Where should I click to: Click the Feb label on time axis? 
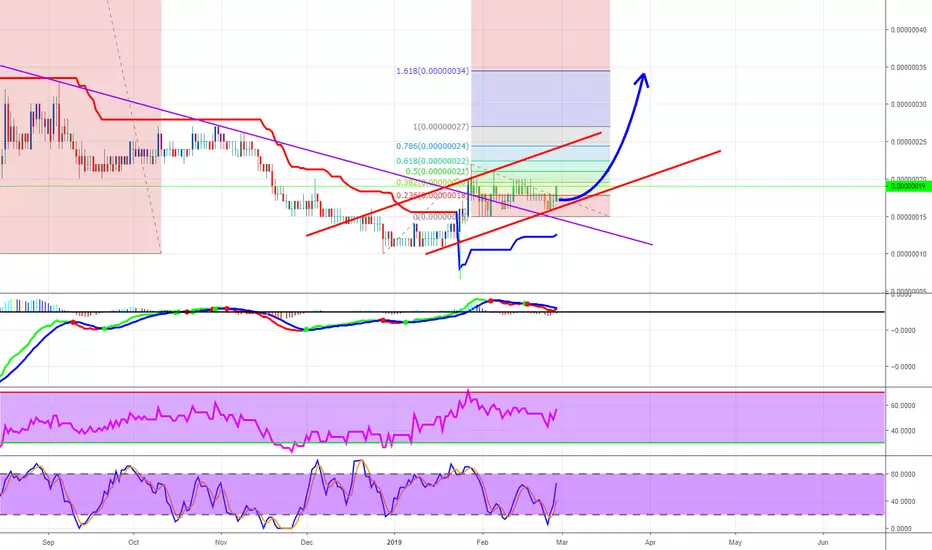(x=482, y=542)
